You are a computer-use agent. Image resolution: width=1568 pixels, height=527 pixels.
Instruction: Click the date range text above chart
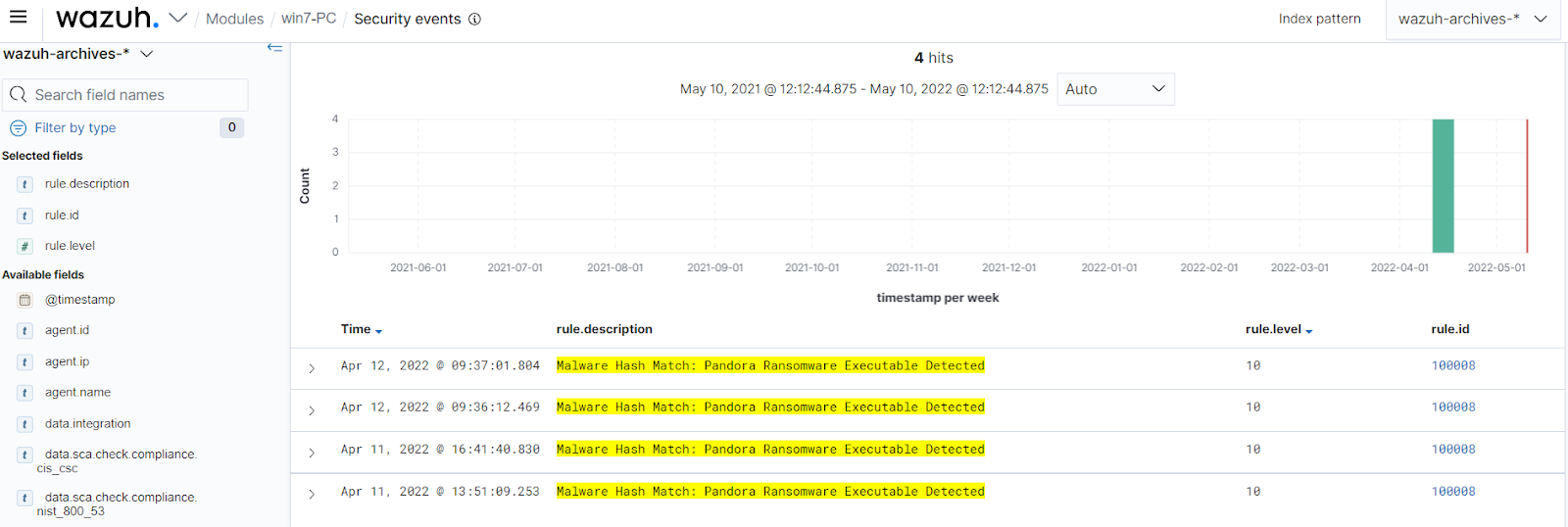click(863, 89)
